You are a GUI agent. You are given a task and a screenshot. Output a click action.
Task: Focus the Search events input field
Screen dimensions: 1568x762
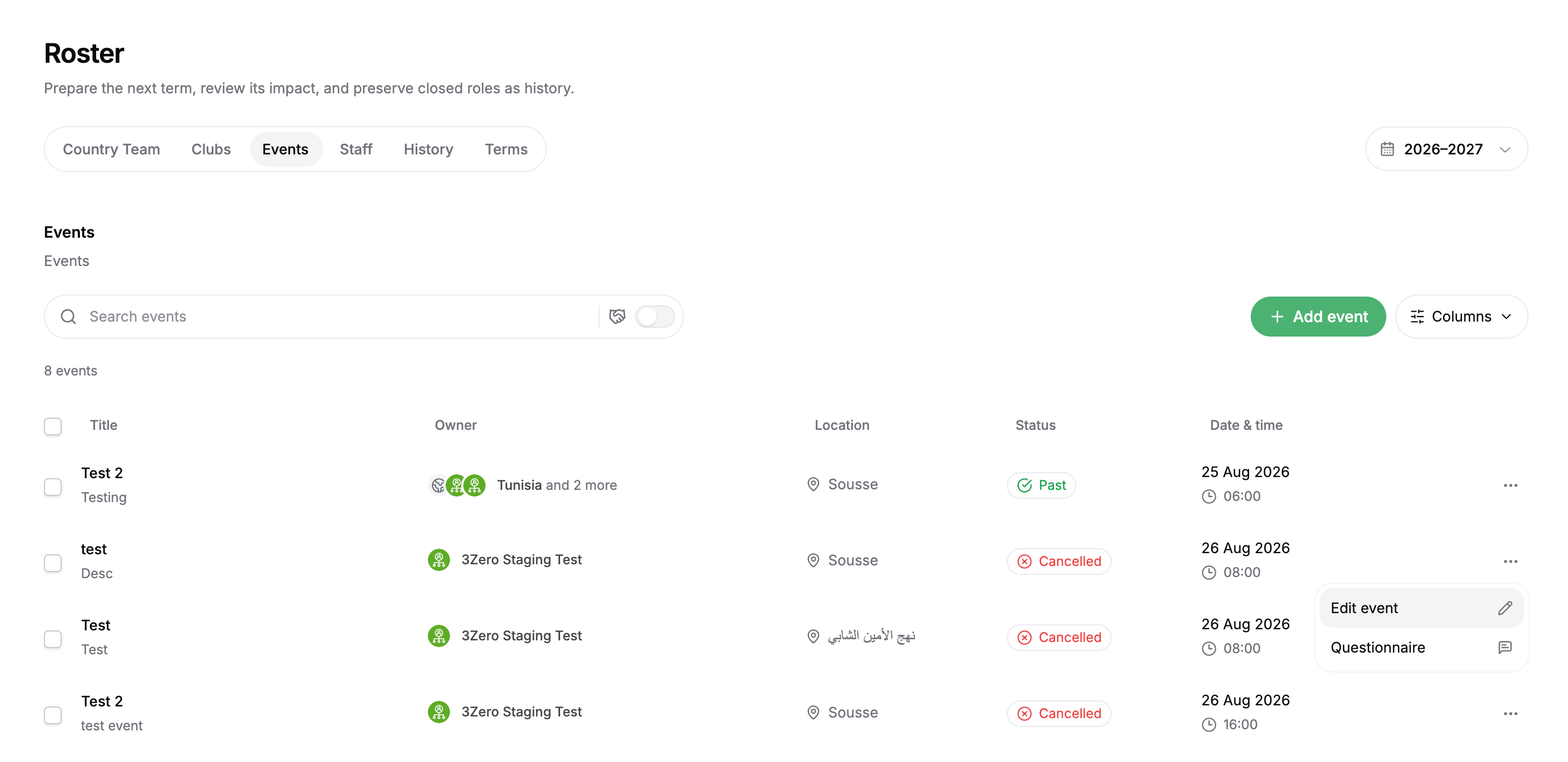pyautogui.click(x=341, y=317)
